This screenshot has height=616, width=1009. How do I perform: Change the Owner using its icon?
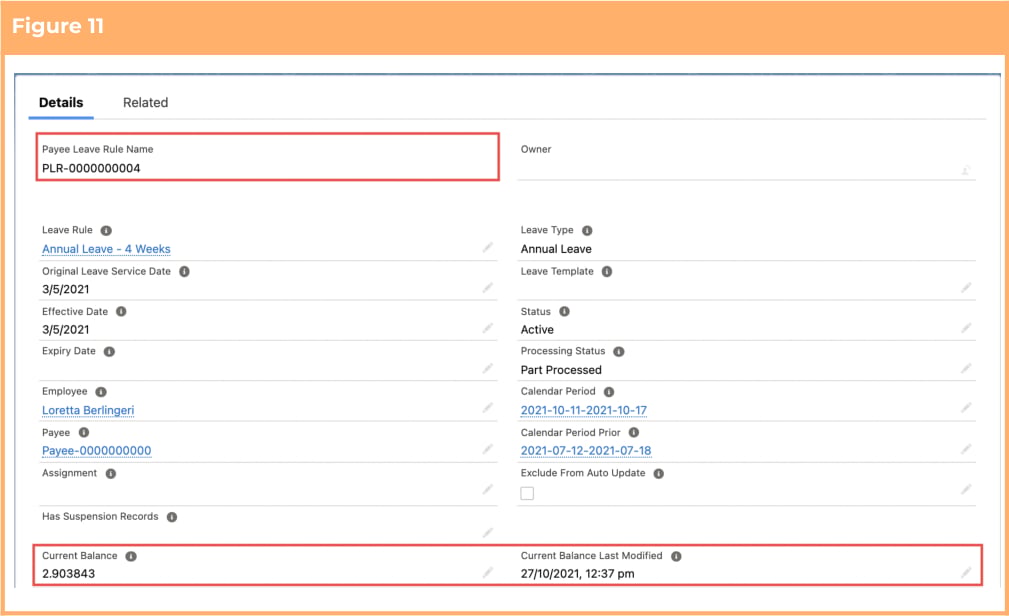click(x=966, y=170)
